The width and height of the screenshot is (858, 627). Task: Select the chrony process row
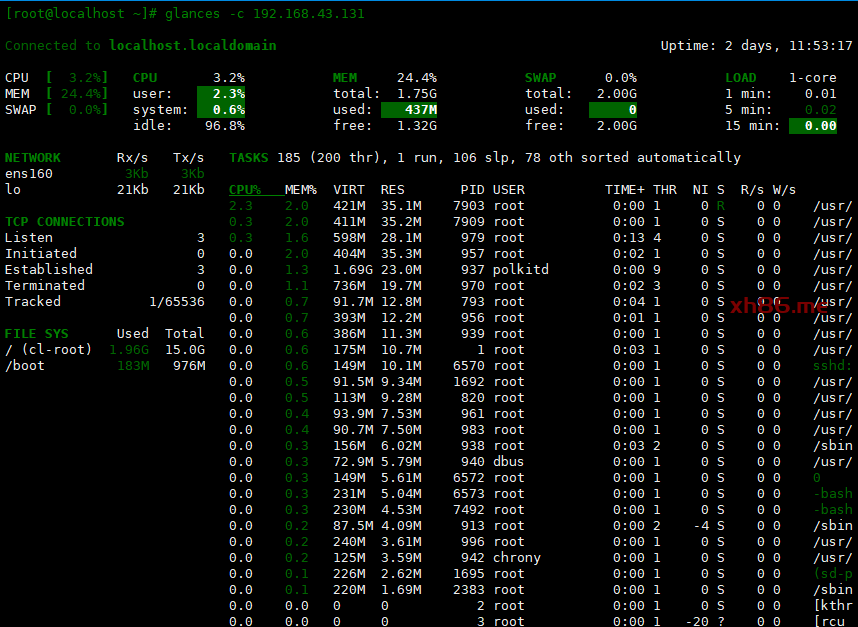click(516, 557)
